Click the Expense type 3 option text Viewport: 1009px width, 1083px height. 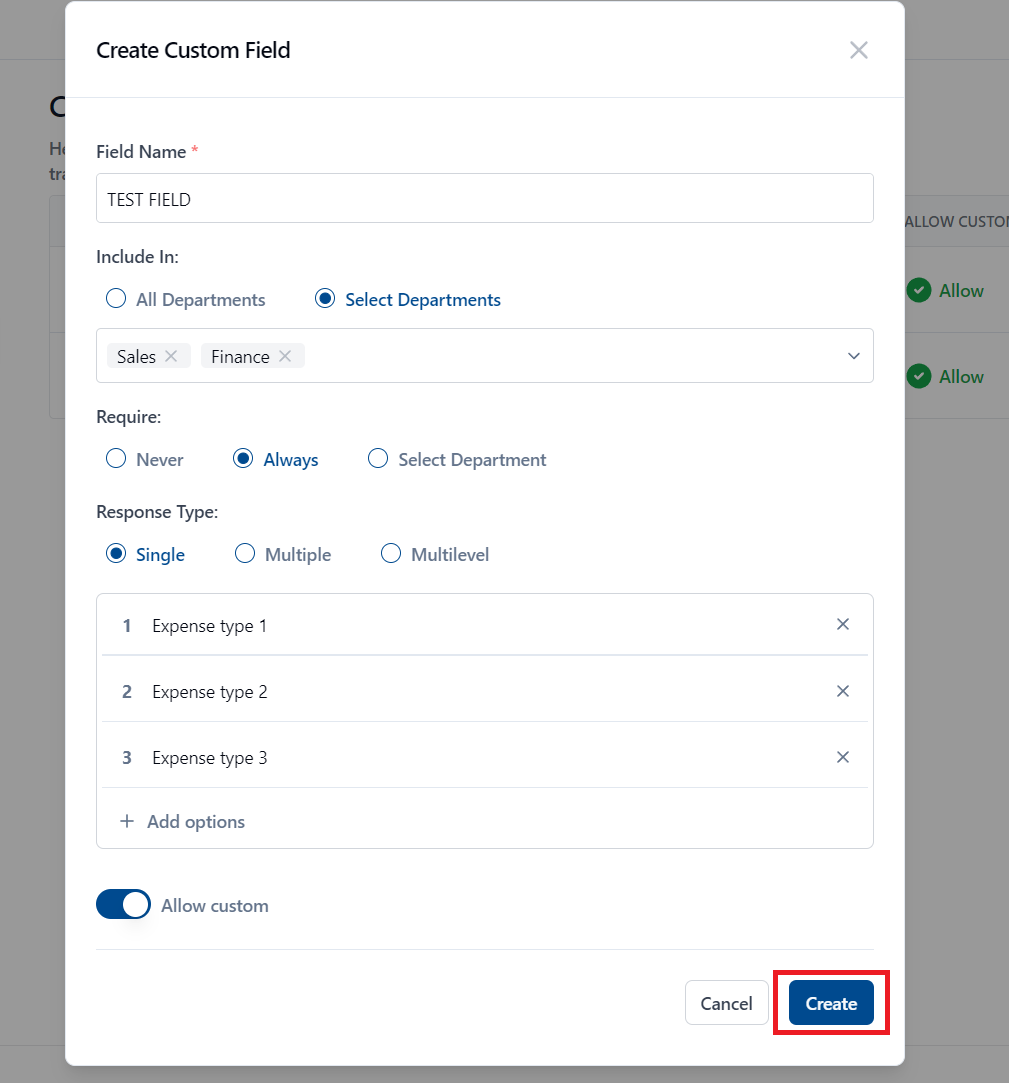pos(209,758)
